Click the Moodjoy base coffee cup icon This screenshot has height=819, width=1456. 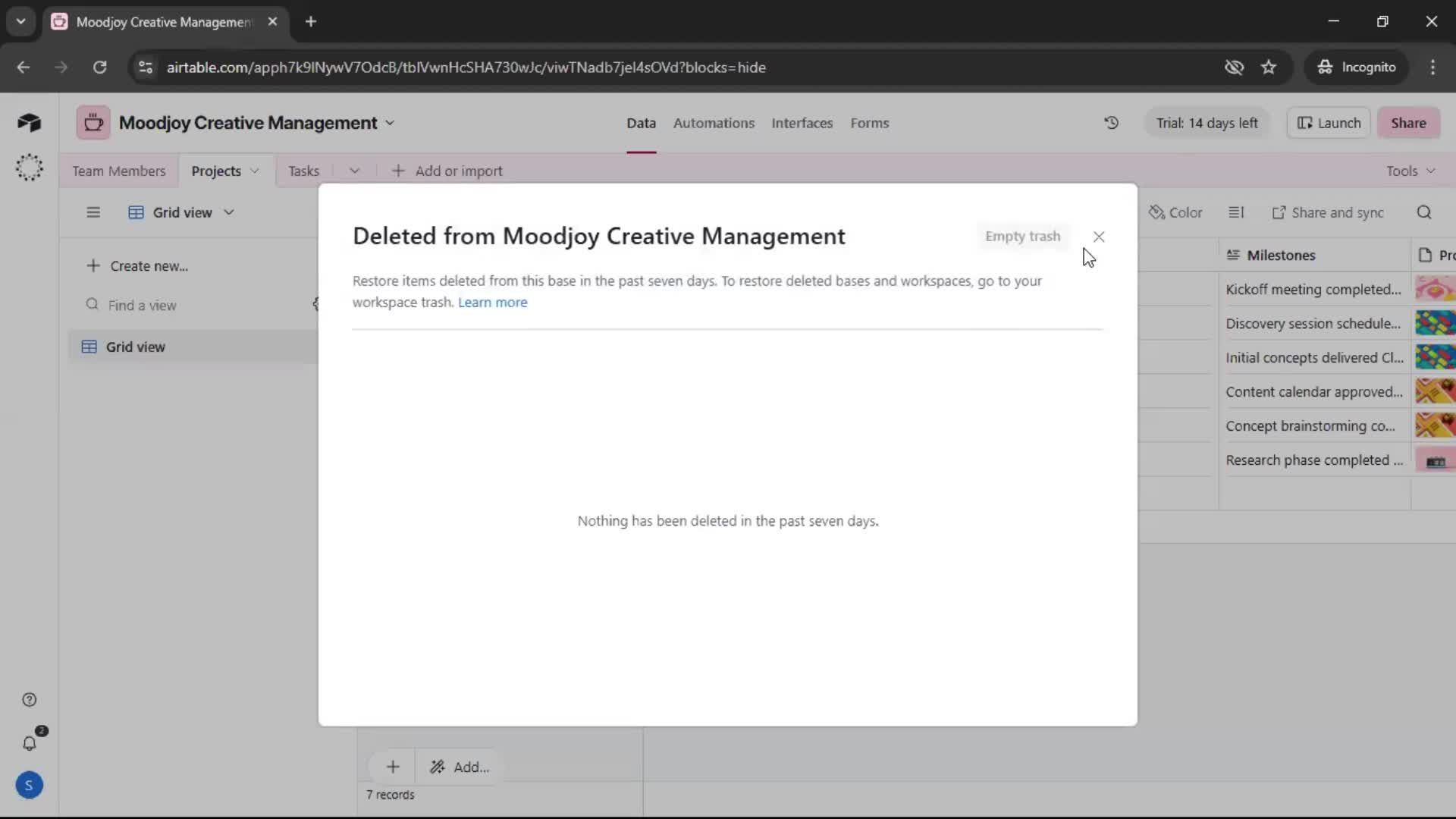point(93,123)
